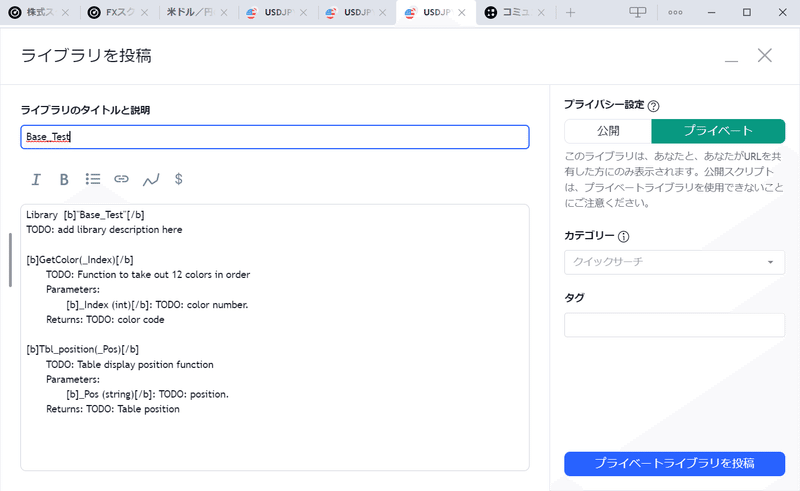The width and height of the screenshot is (800, 491).
Task: Open the browser screen layout icon
Action: coord(637,12)
